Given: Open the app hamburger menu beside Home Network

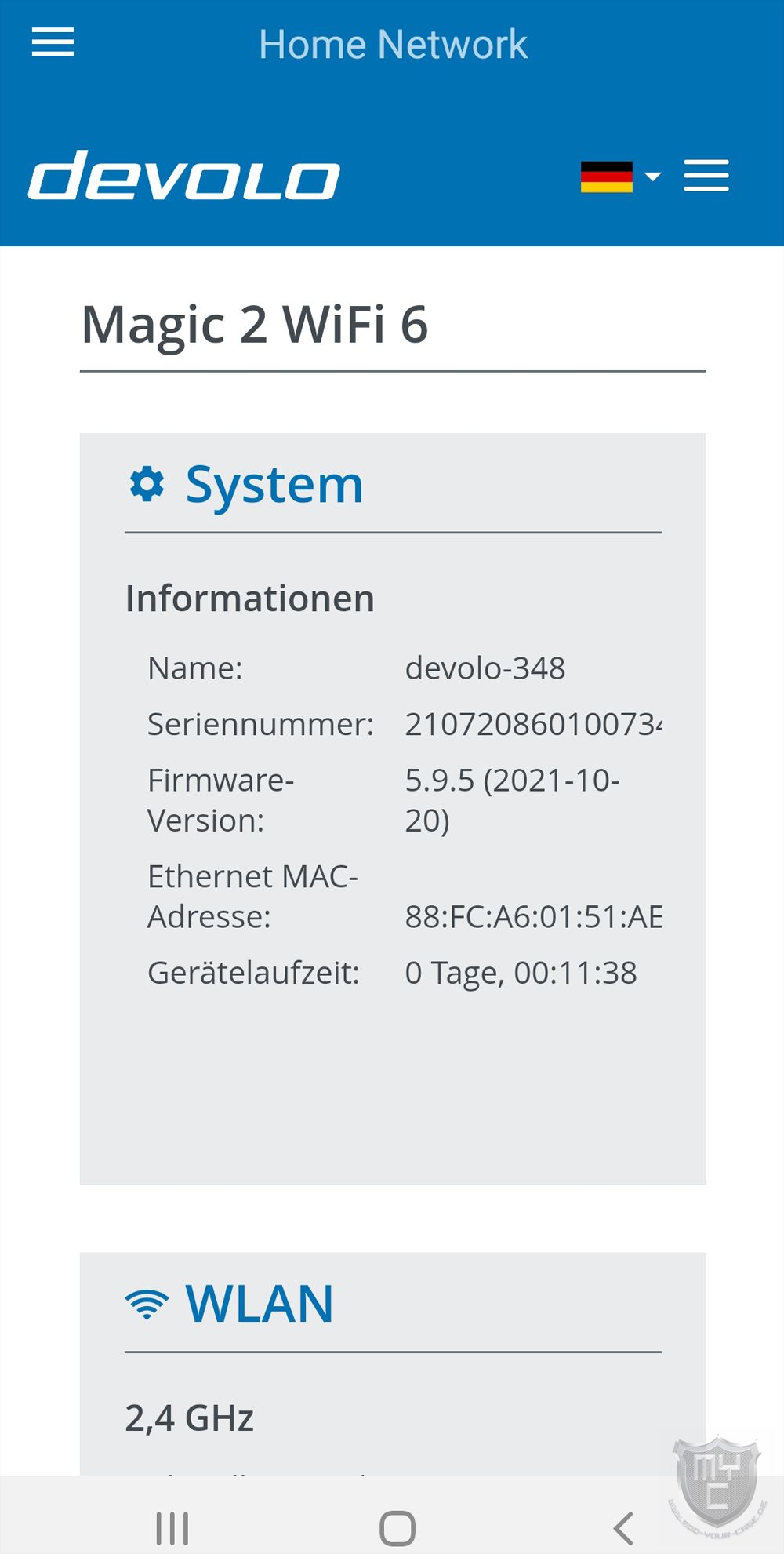Looking at the screenshot, I should coord(53,42).
